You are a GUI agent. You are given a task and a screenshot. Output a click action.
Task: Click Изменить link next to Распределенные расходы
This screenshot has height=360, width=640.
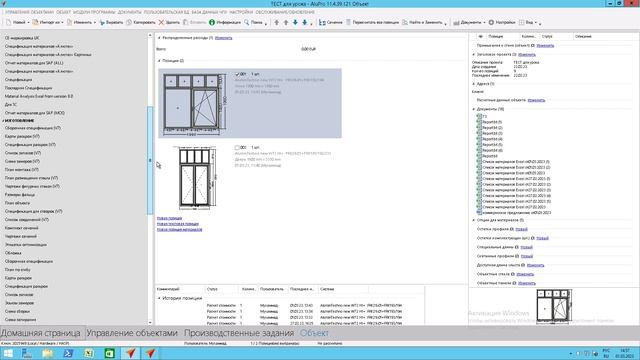coord(223,38)
